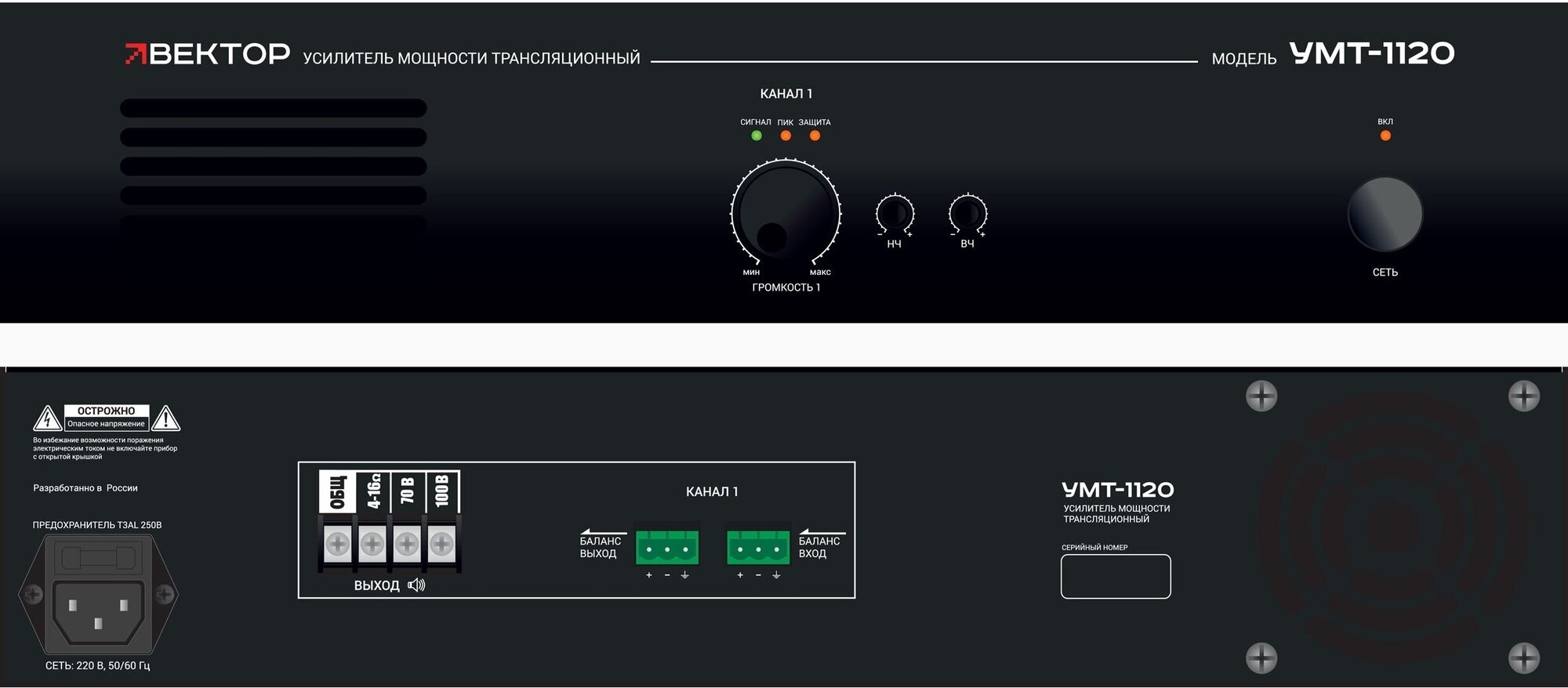Click the fuse holder above the power socket
This screenshot has width=1568, height=688.
coord(97,557)
